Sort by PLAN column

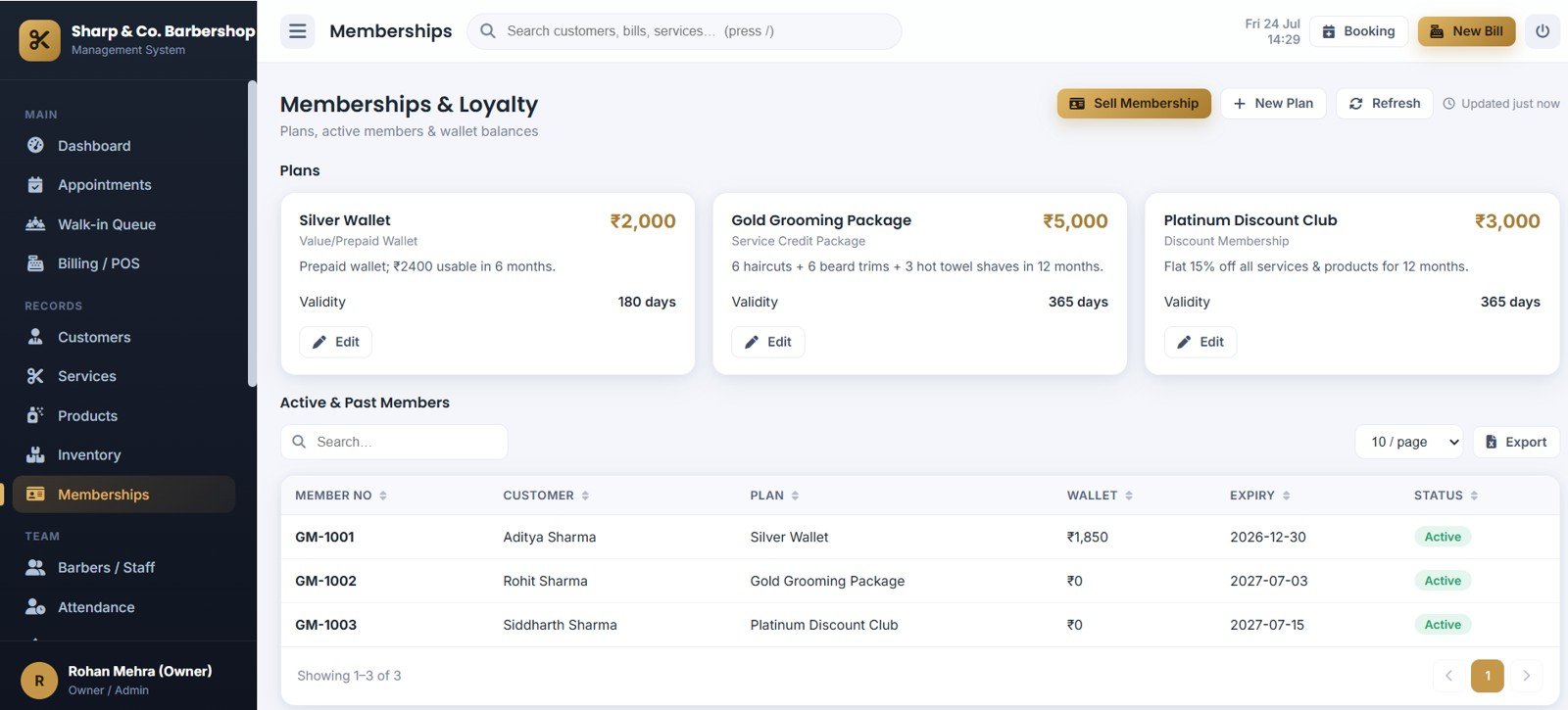(x=774, y=496)
